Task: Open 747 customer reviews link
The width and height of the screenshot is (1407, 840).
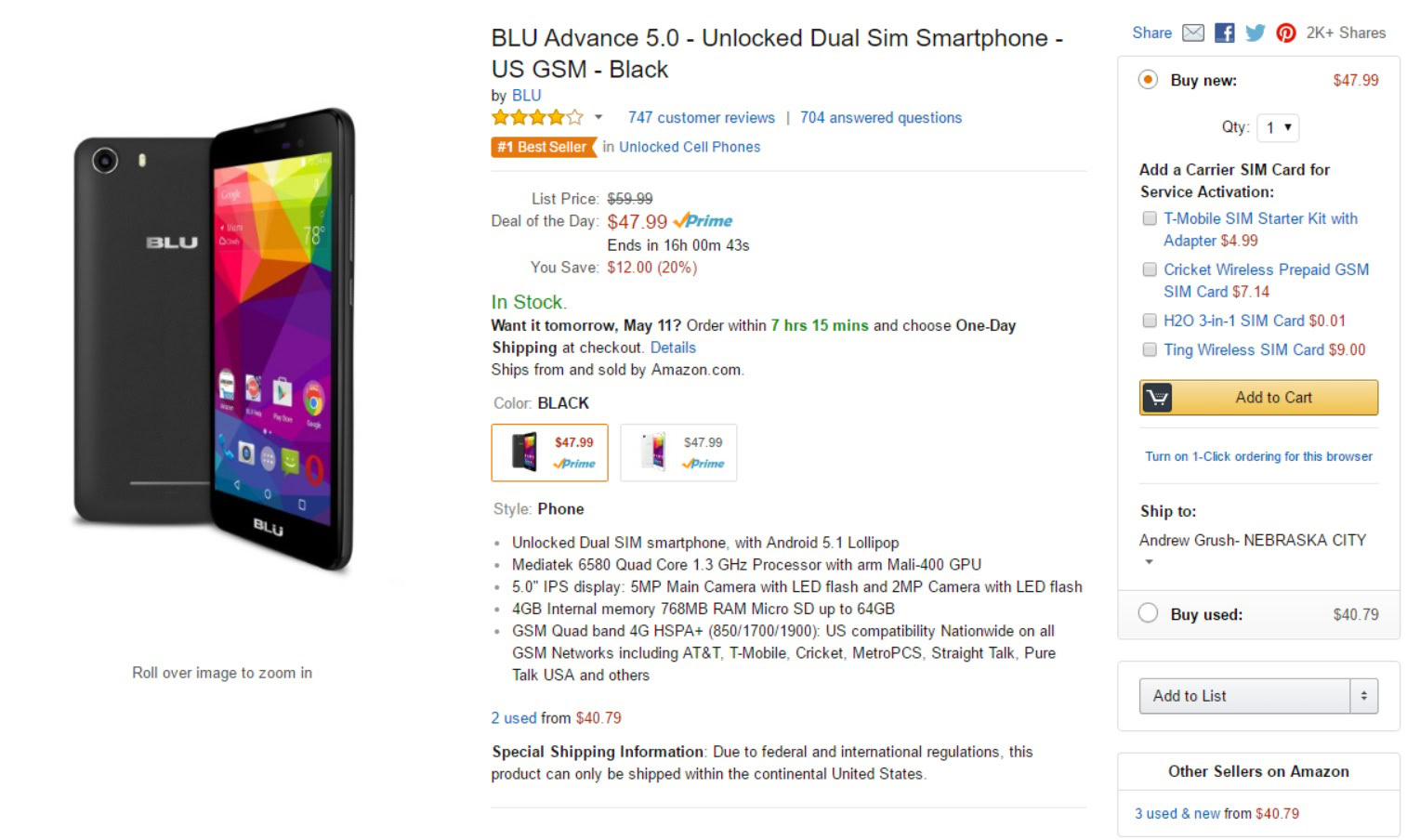Action: coord(701,118)
